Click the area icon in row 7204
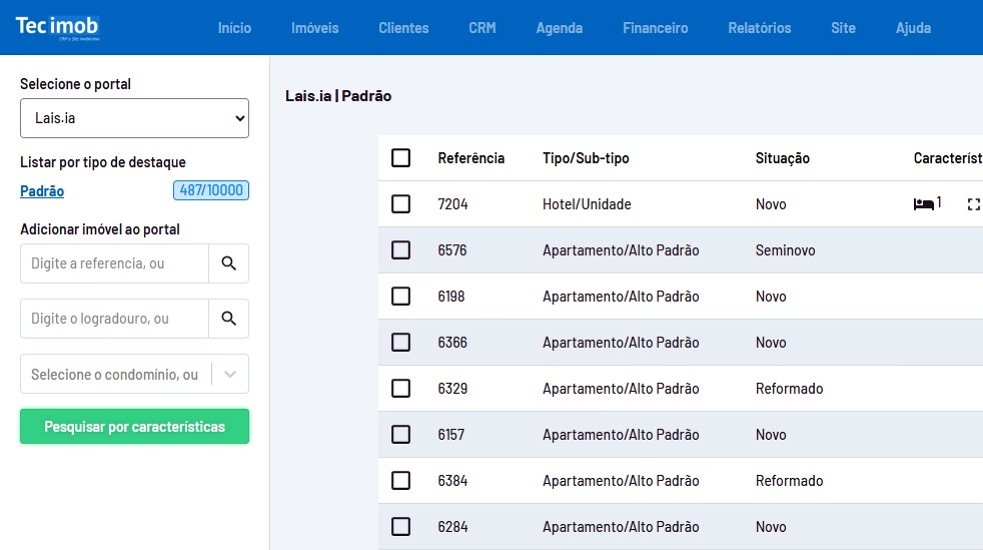The width and height of the screenshot is (983, 550). 973,205
